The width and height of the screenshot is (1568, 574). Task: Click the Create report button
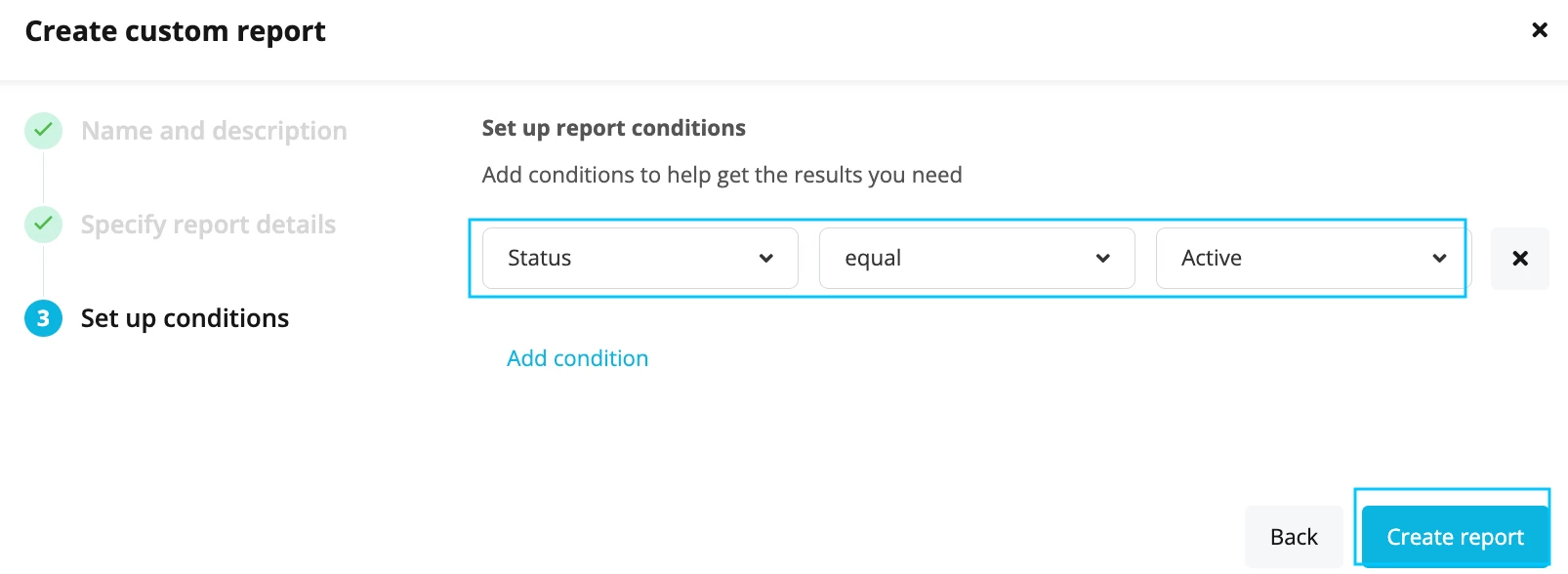point(1455,537)
